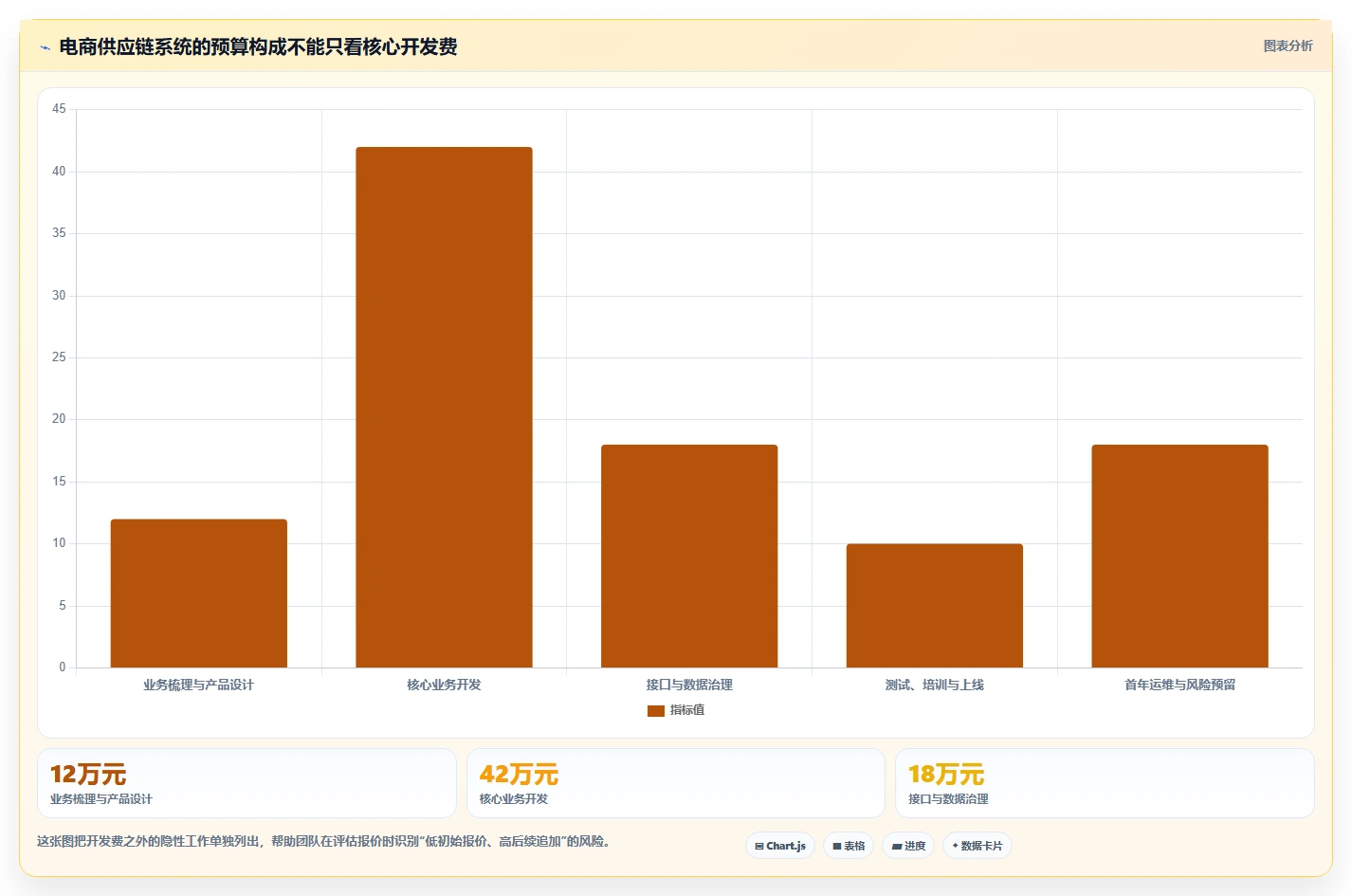Click the 接口与数据治理 bar
Viewport: 1352px width, 896px height.
click(689, 557)
